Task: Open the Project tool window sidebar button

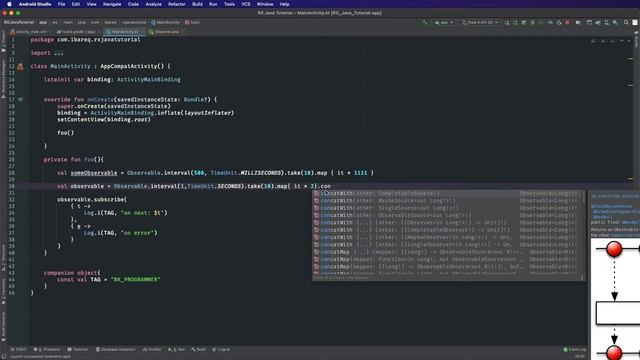Action: click(3, 41)
